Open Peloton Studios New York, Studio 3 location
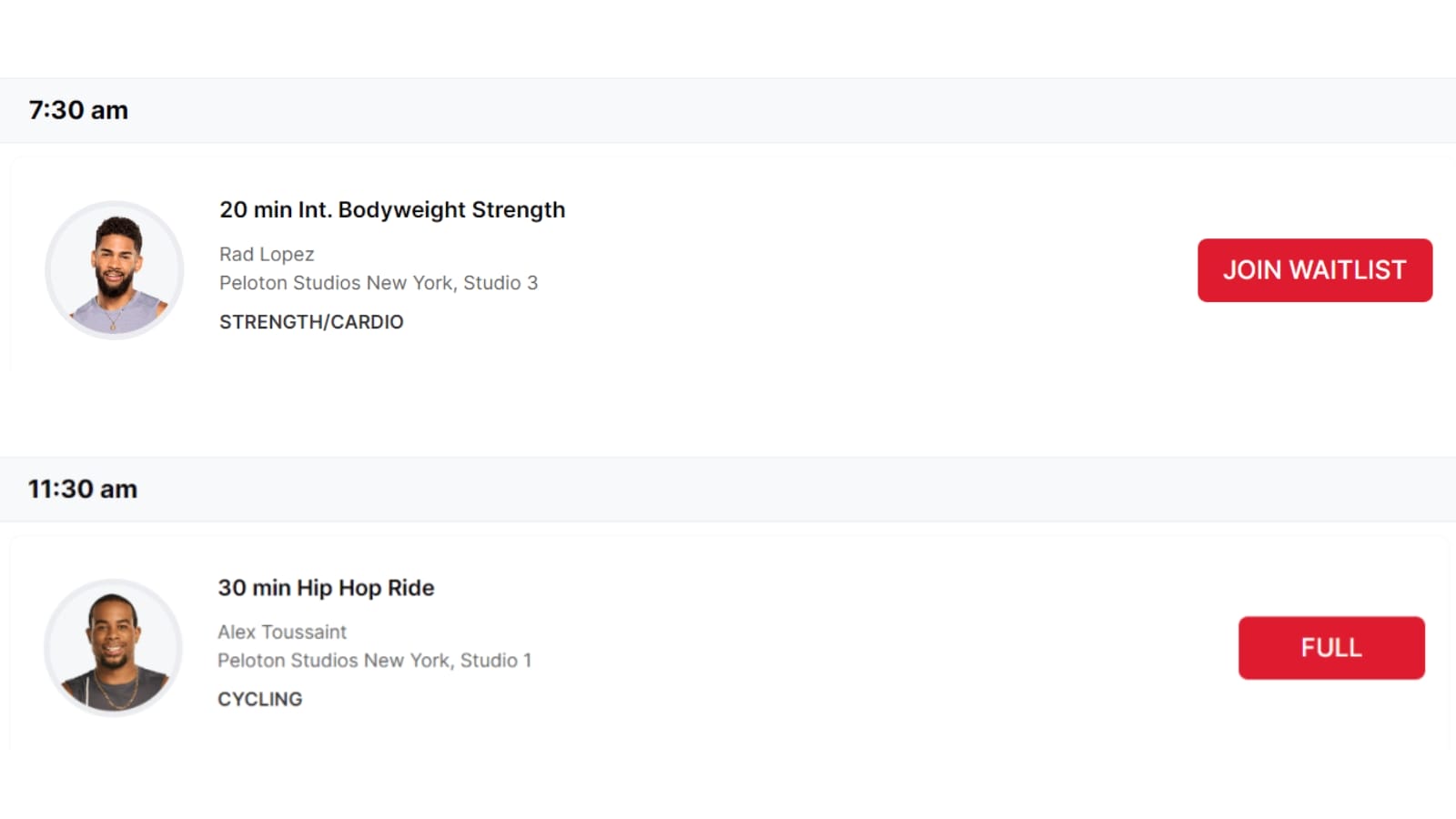This screenshot has width=1456, height=819. point(378,283)
